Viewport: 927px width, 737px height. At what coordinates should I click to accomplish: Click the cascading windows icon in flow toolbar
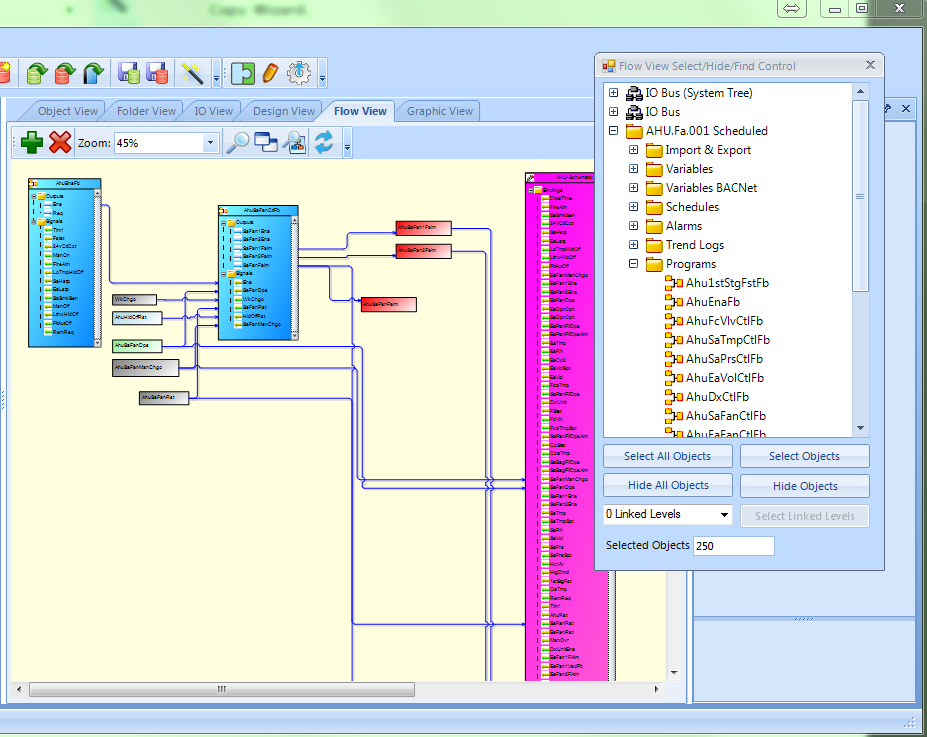click(266, 142)
